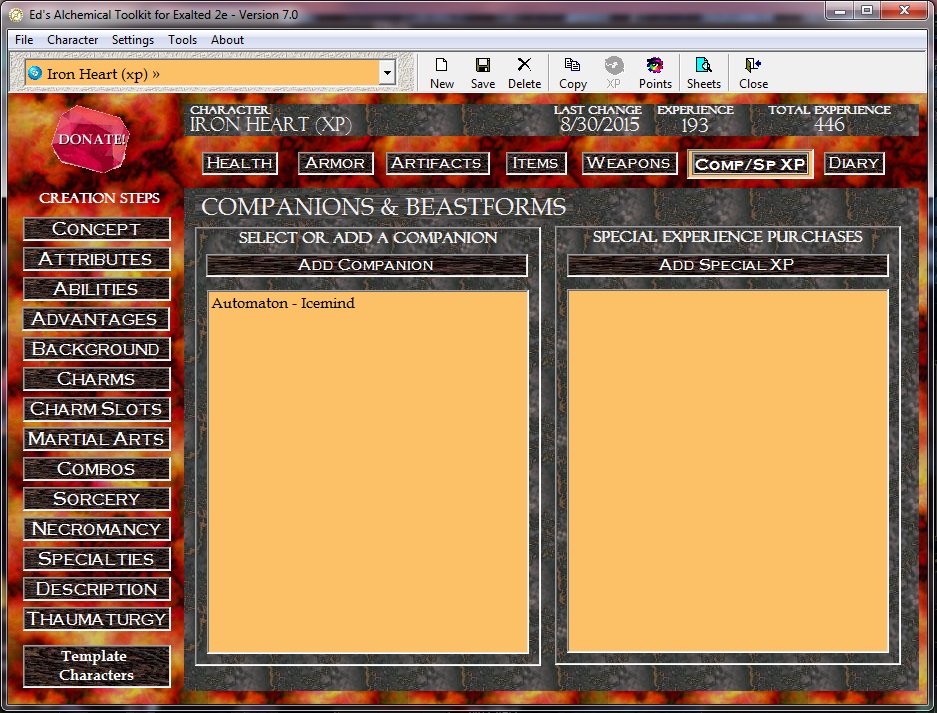Click the XP toolbar icon
This screenshot has width=937, height=713.
(x=614, y=73)
